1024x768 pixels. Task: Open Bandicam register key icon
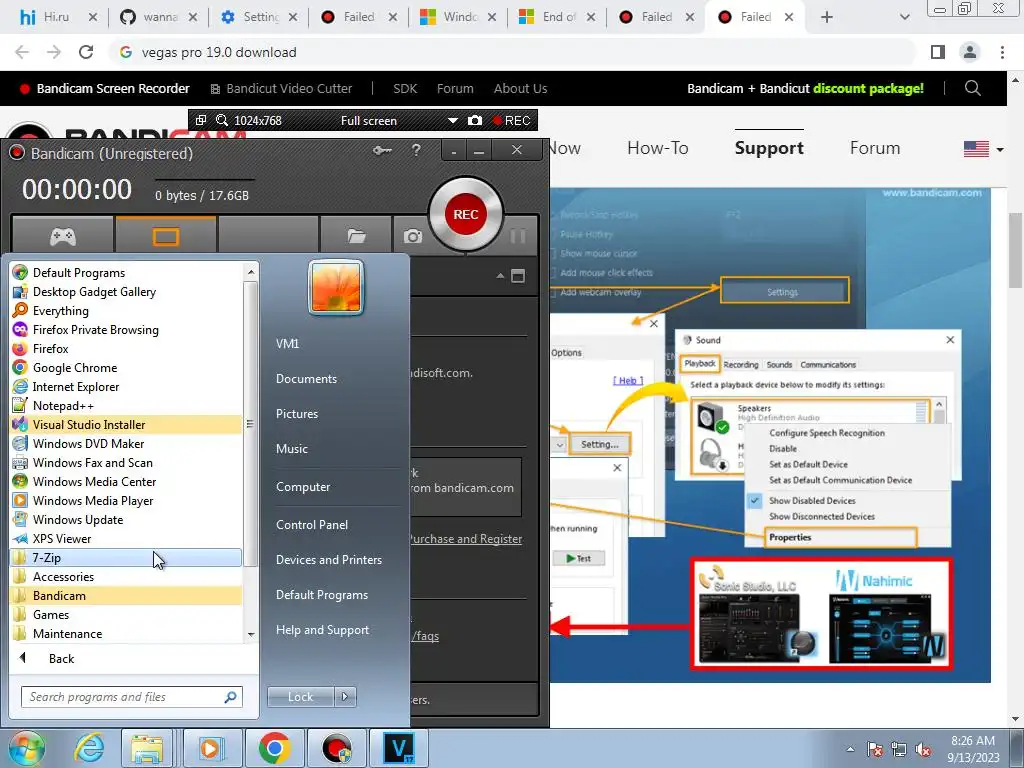coord(382,151)
